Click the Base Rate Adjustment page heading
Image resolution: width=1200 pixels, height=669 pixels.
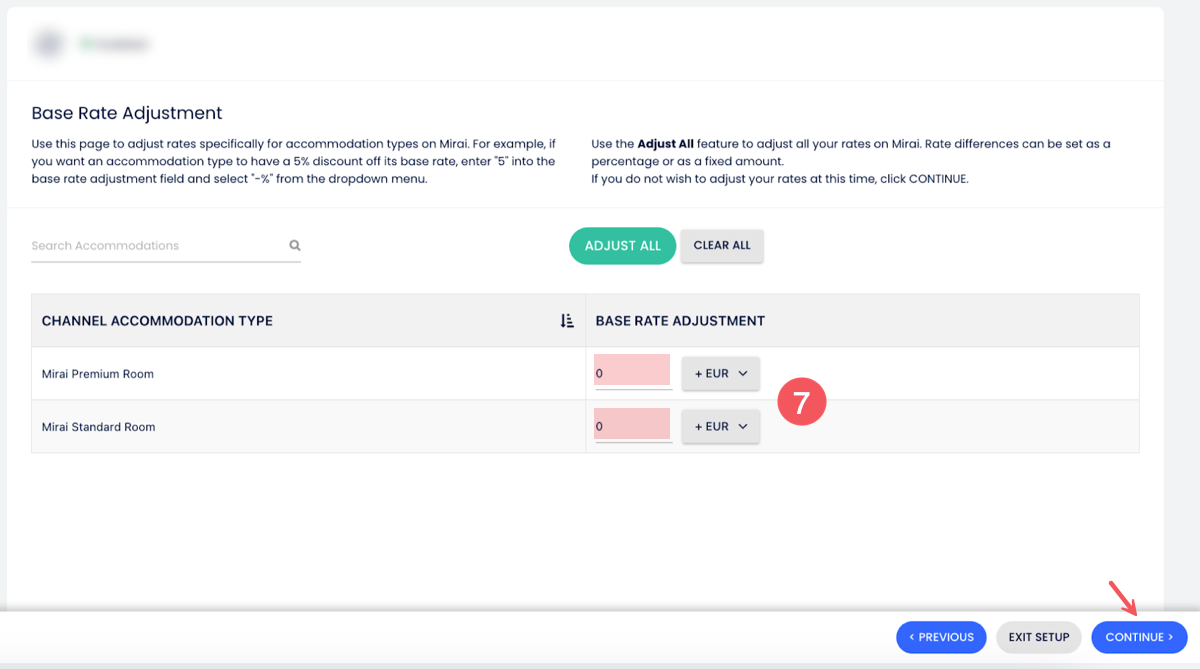pyautogui.click(x=127, y=113)
